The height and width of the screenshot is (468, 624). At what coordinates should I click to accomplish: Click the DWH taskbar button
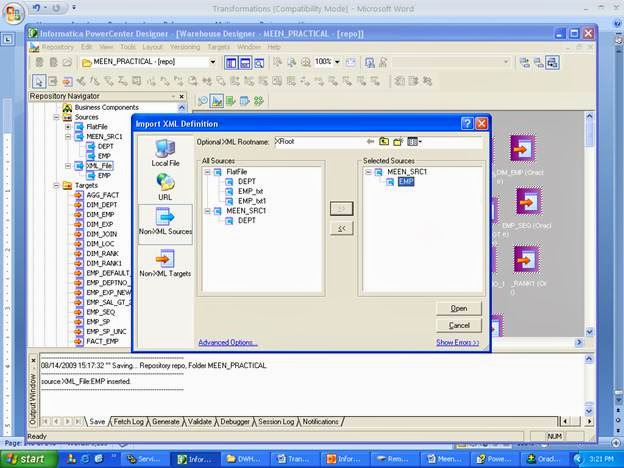[245, 459]
